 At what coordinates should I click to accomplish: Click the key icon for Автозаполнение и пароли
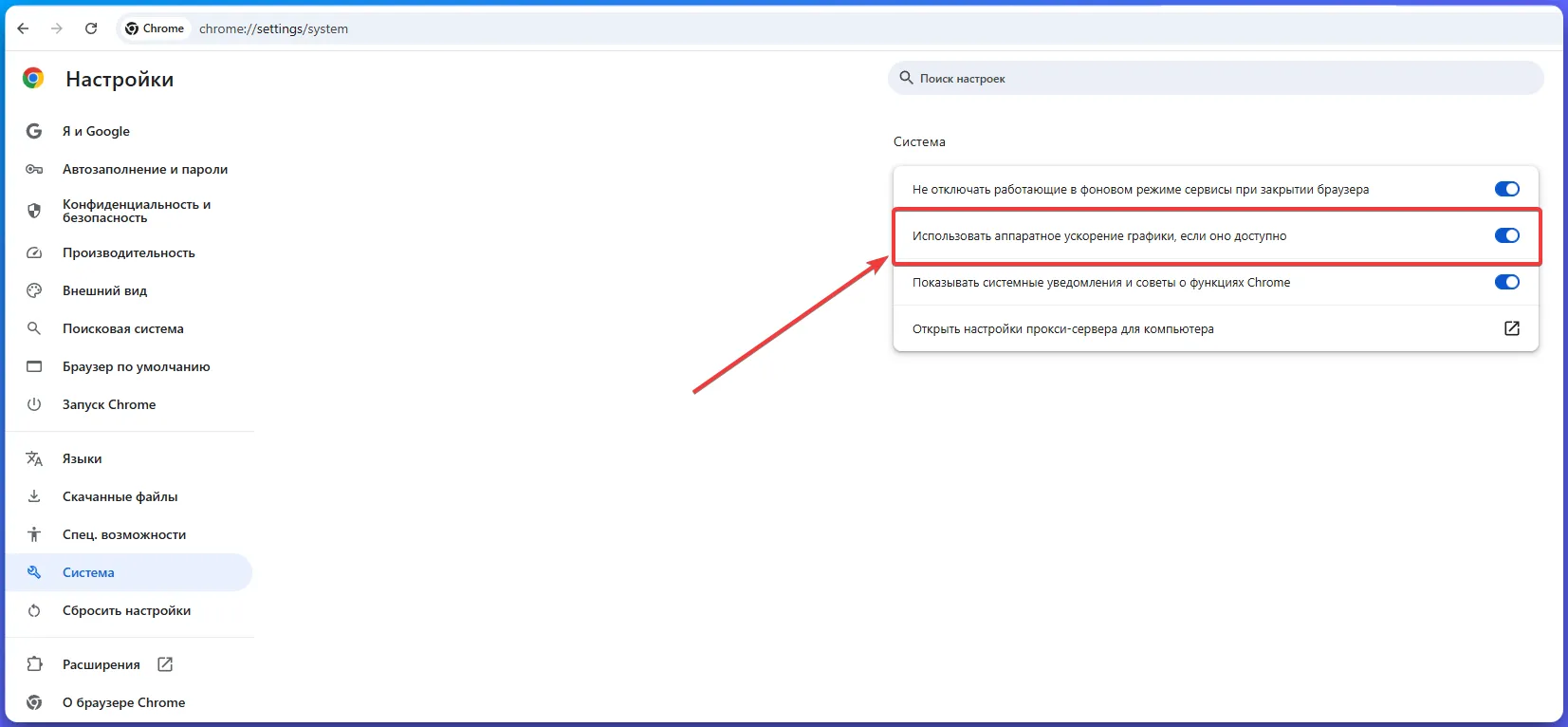[x=34, y=169]
